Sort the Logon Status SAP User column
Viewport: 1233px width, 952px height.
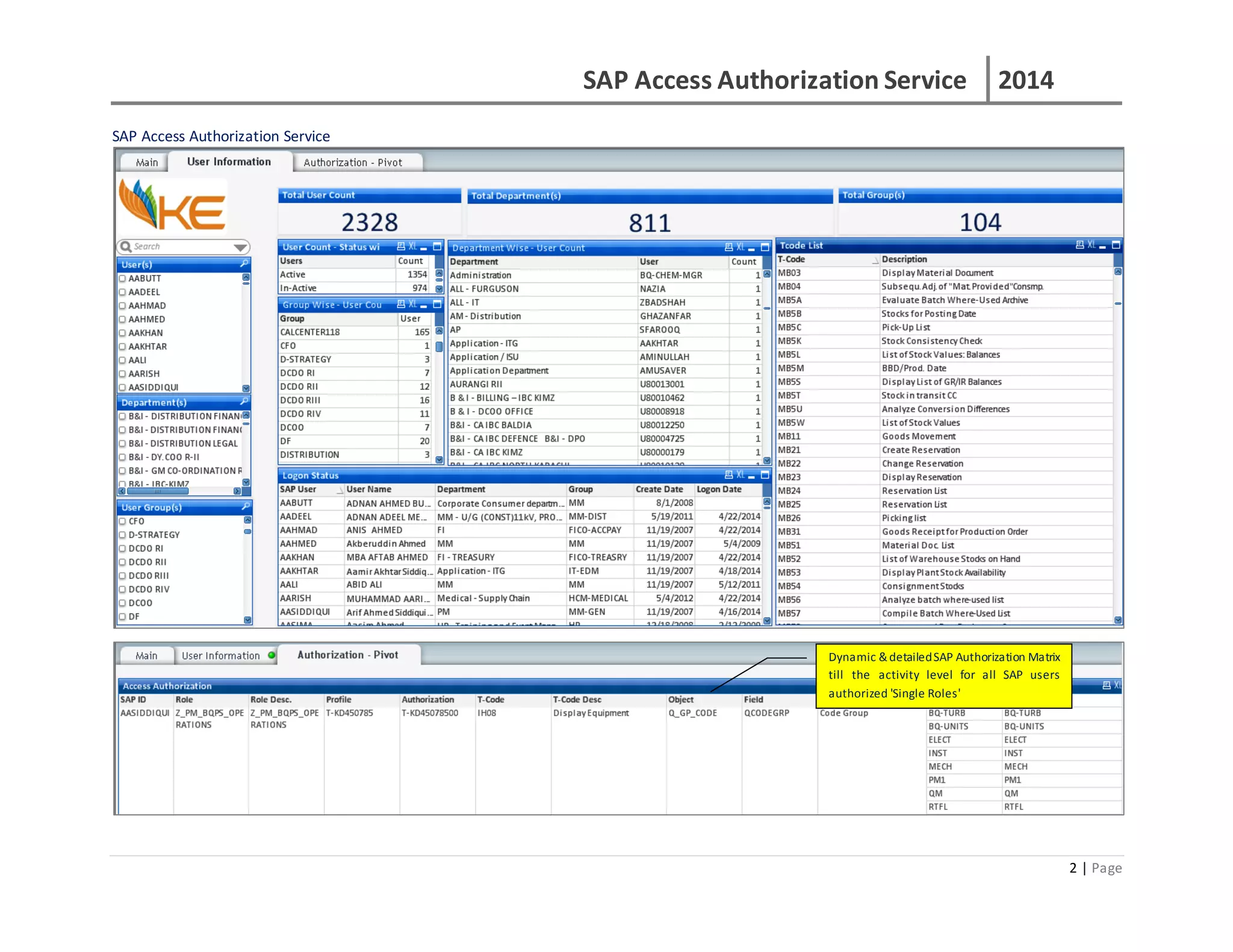(340, 490)
